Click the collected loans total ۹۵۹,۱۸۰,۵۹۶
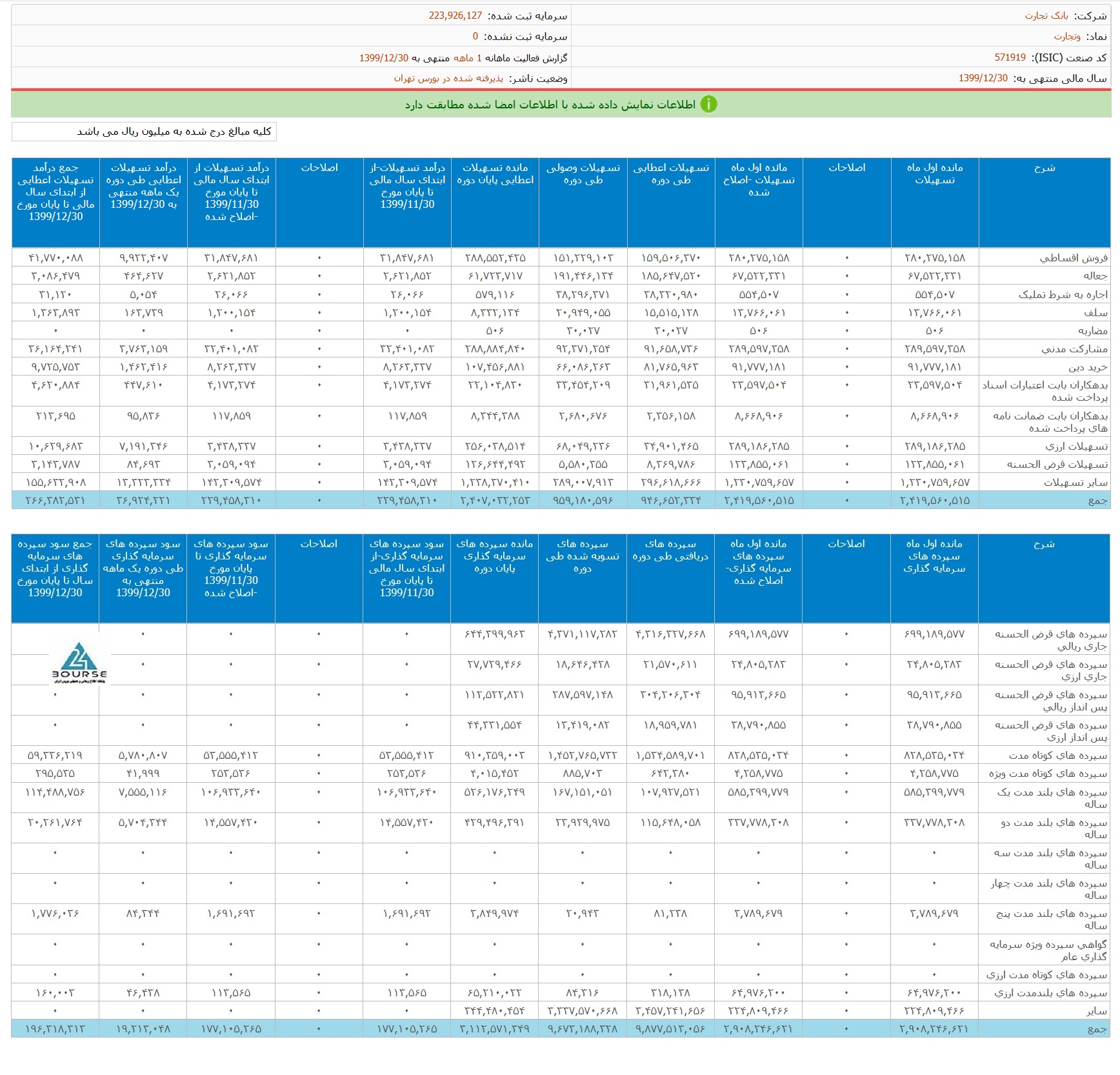This screenshot has height=1075, width=1120. click(583, 501)
